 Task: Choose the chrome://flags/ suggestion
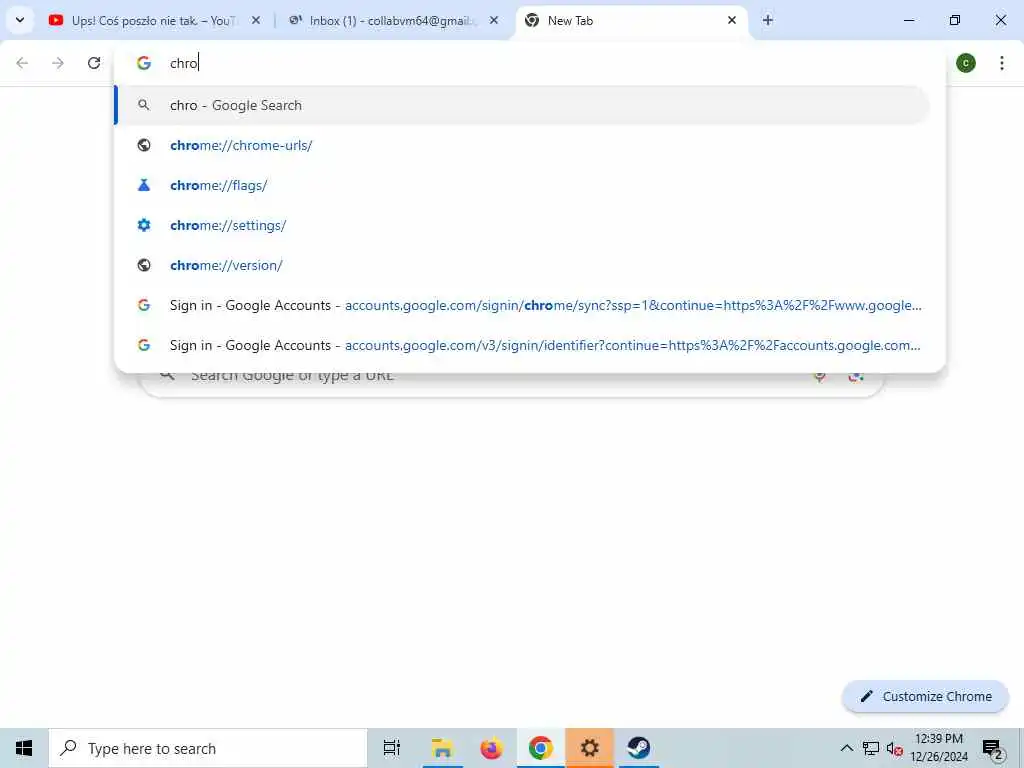pyautogui.click(x=522, y=185)
